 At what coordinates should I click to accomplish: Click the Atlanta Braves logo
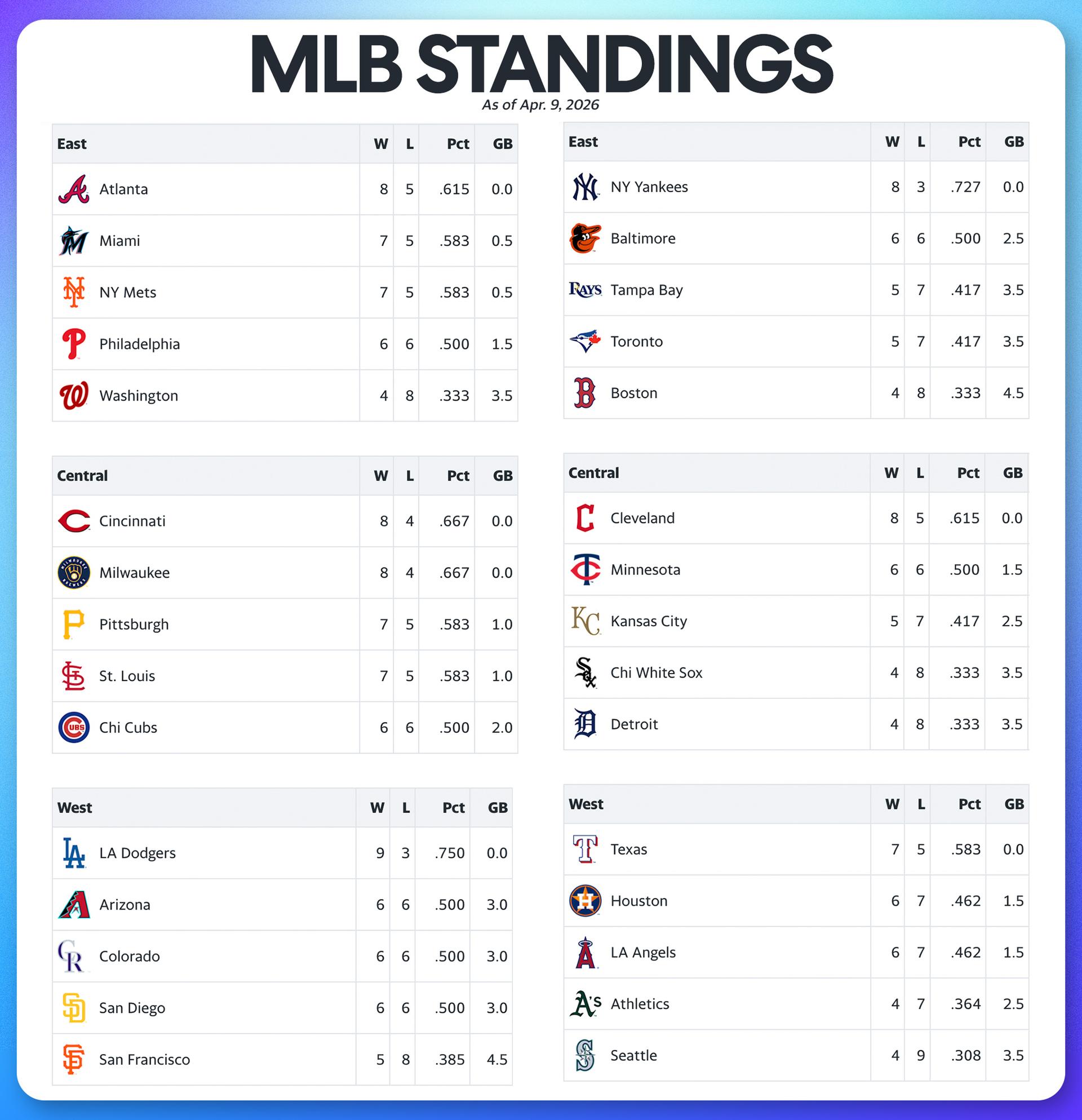pos(74,189)
